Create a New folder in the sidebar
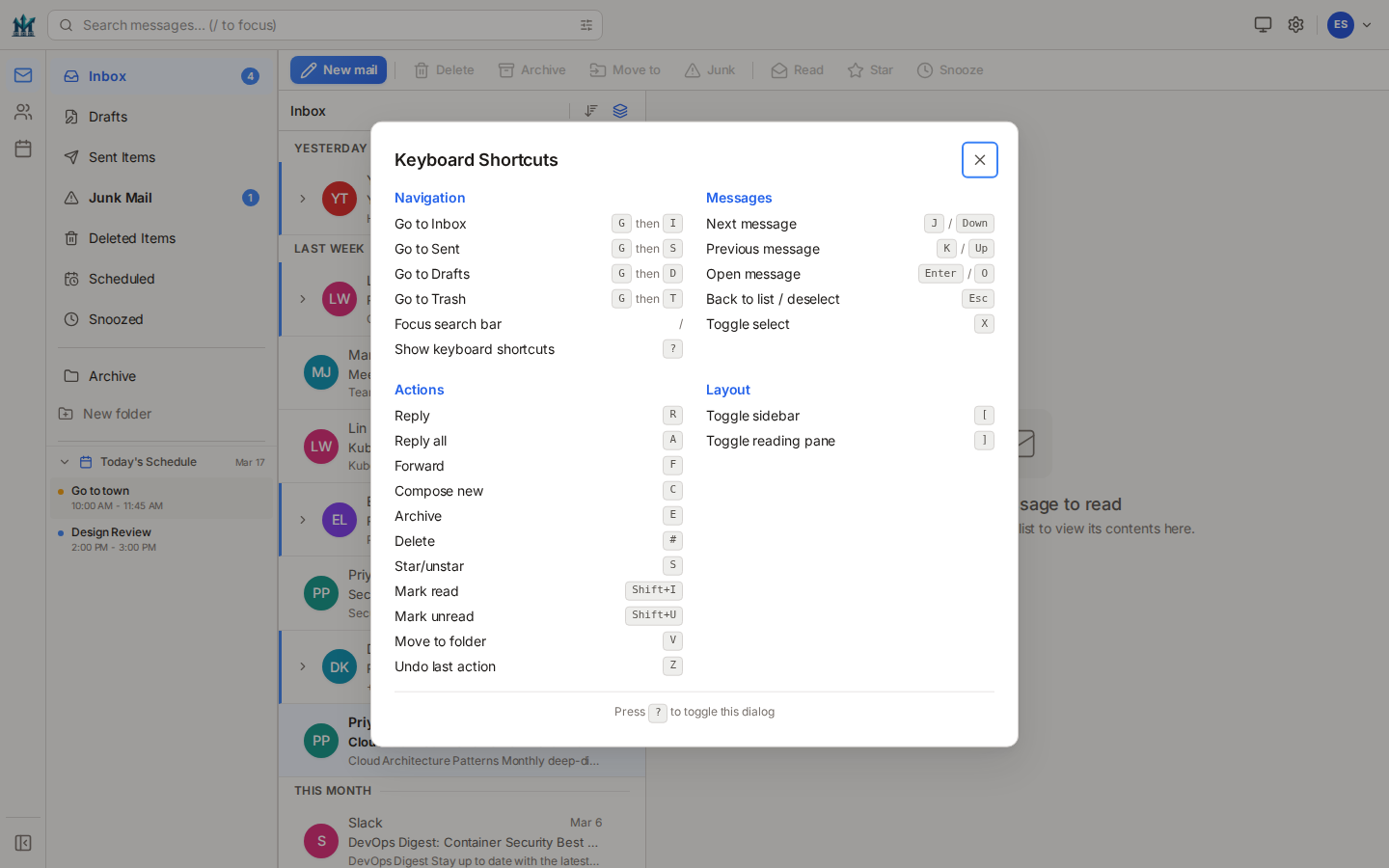The width and height of the screenshot is (1389, 868). click(x=116, y=414)
